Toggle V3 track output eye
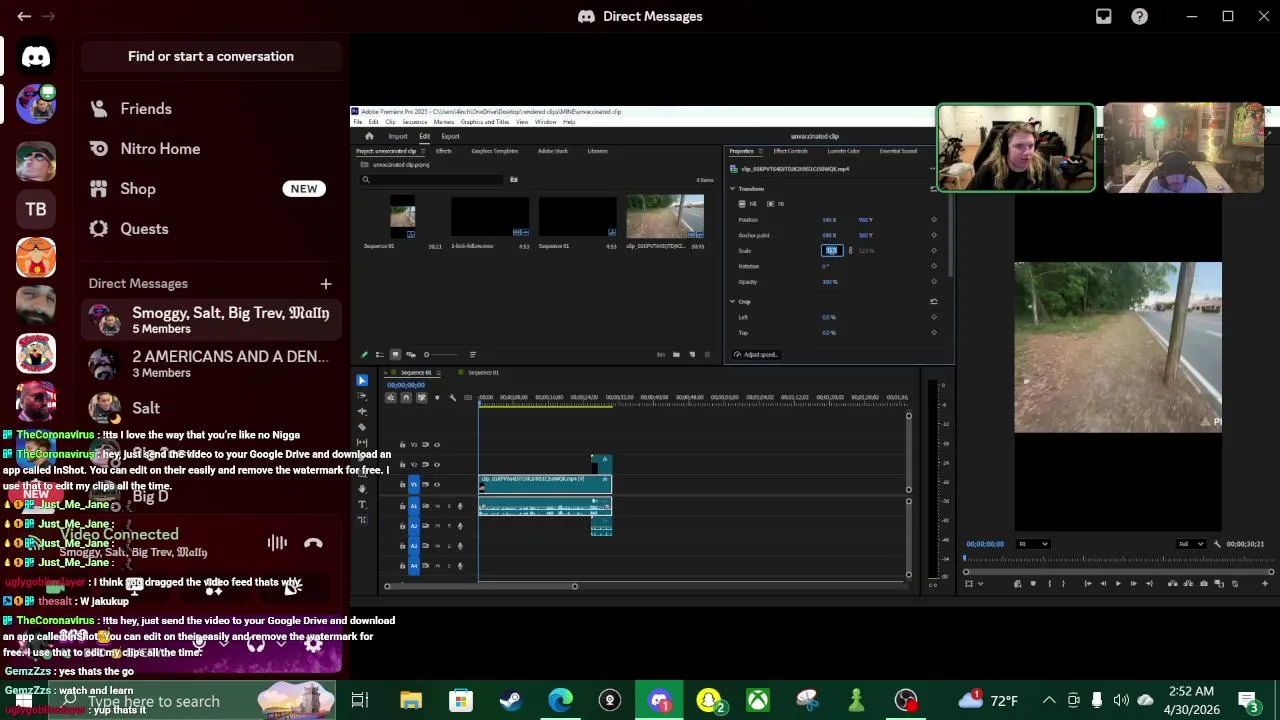 437,444
